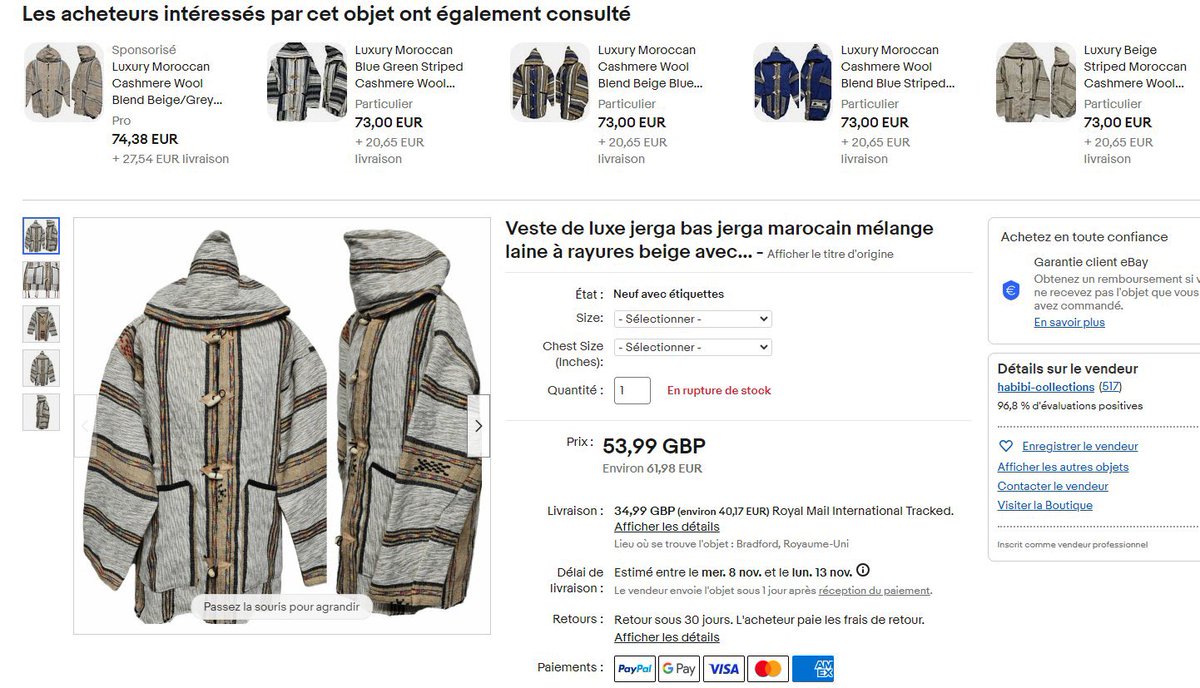Click the eBay guarantee shield icon
Screen dimensions: 1200x688
(1011, 290)
